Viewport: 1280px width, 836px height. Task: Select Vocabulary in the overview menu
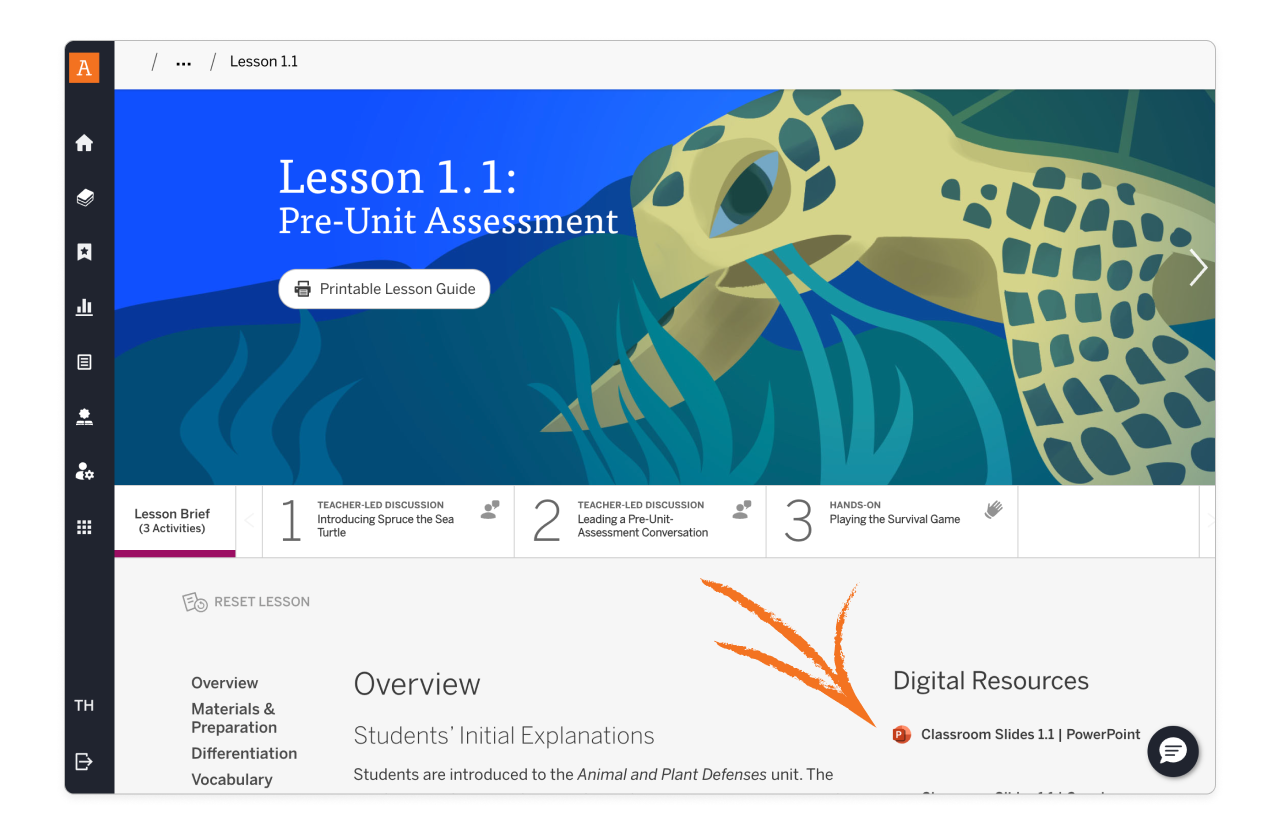pos(231,779)
